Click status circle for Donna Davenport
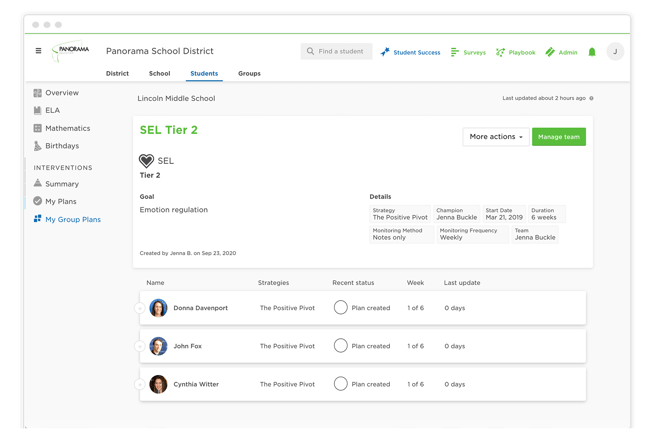654x448 pixels. pyautogui.click(x=340, y=307)
